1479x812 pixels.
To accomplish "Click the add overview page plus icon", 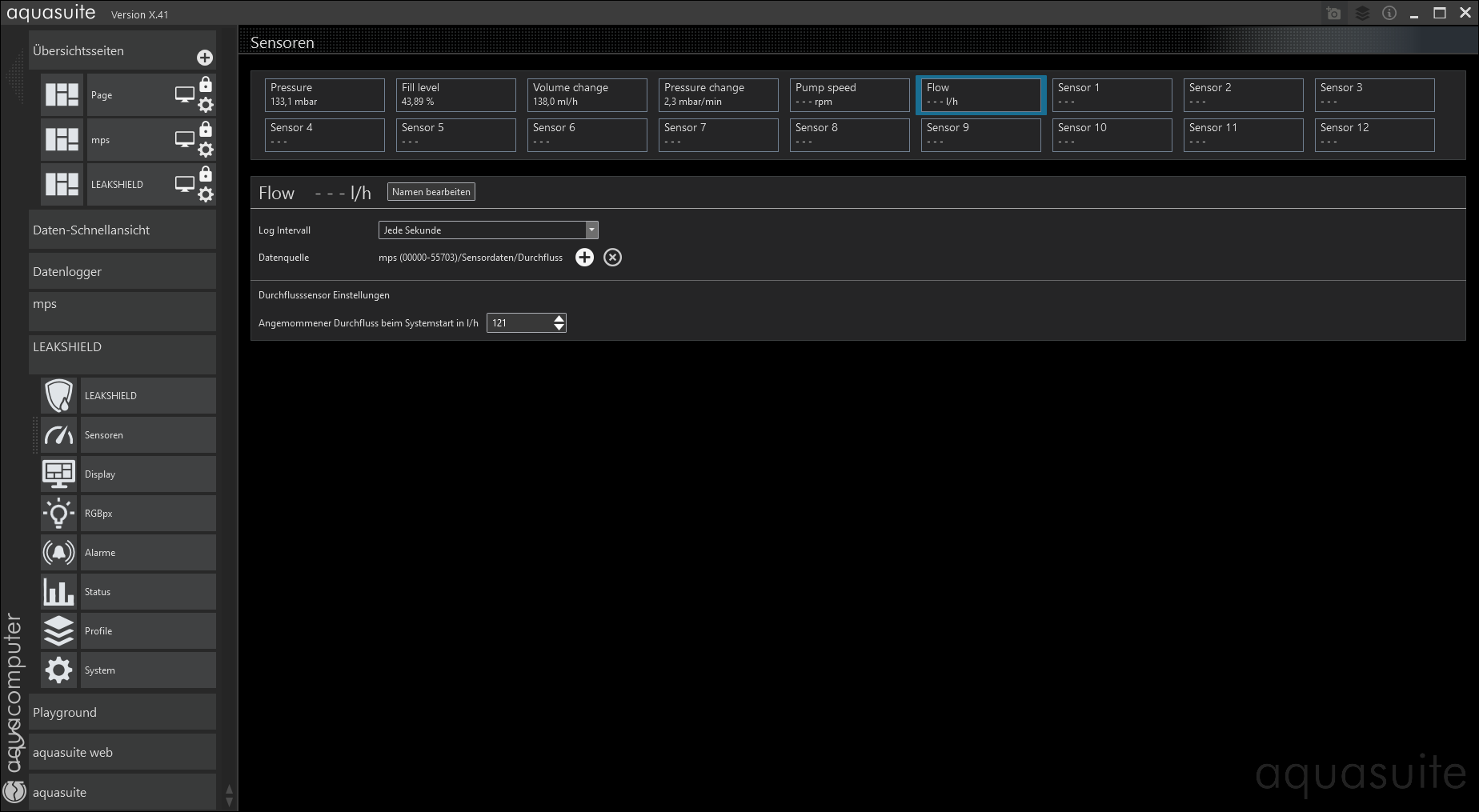I will [x=205, y=58].
